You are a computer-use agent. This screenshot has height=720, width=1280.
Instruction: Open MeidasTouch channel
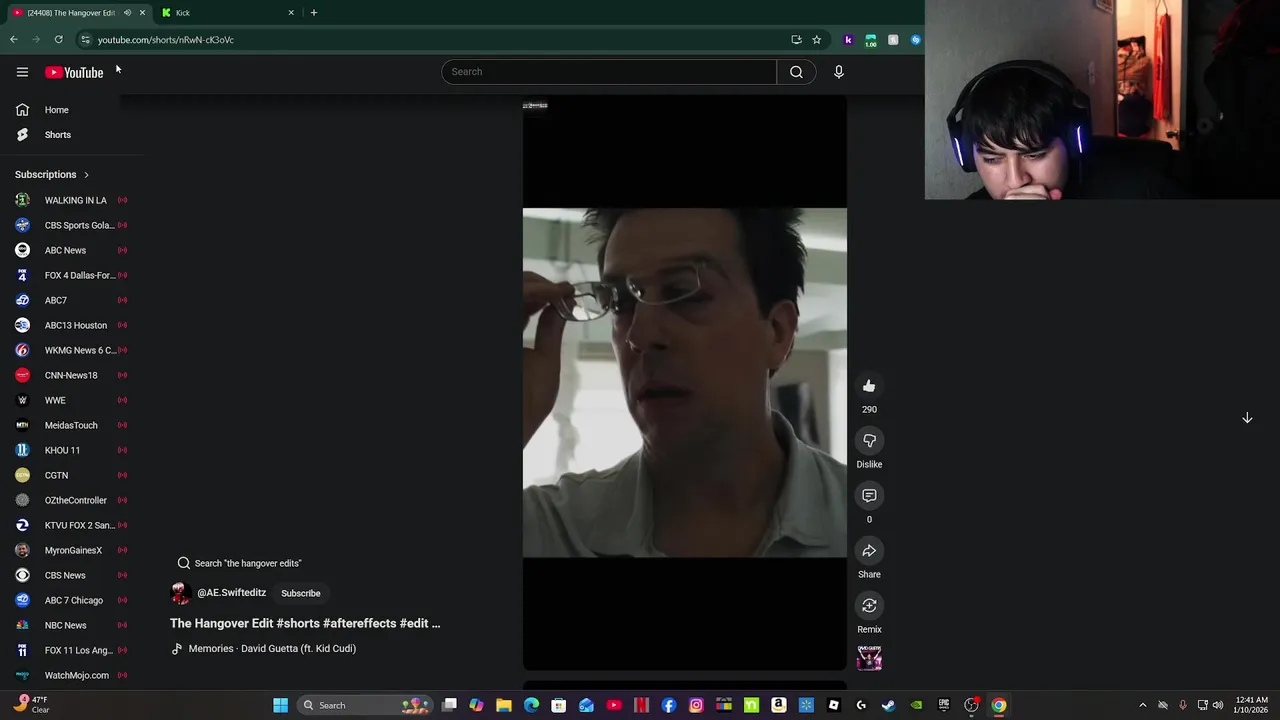tap(70, 425)
